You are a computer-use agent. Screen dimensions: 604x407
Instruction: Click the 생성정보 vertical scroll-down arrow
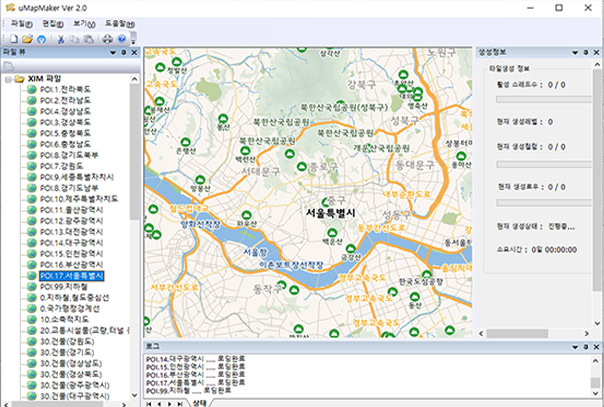(x=597, y=323)
